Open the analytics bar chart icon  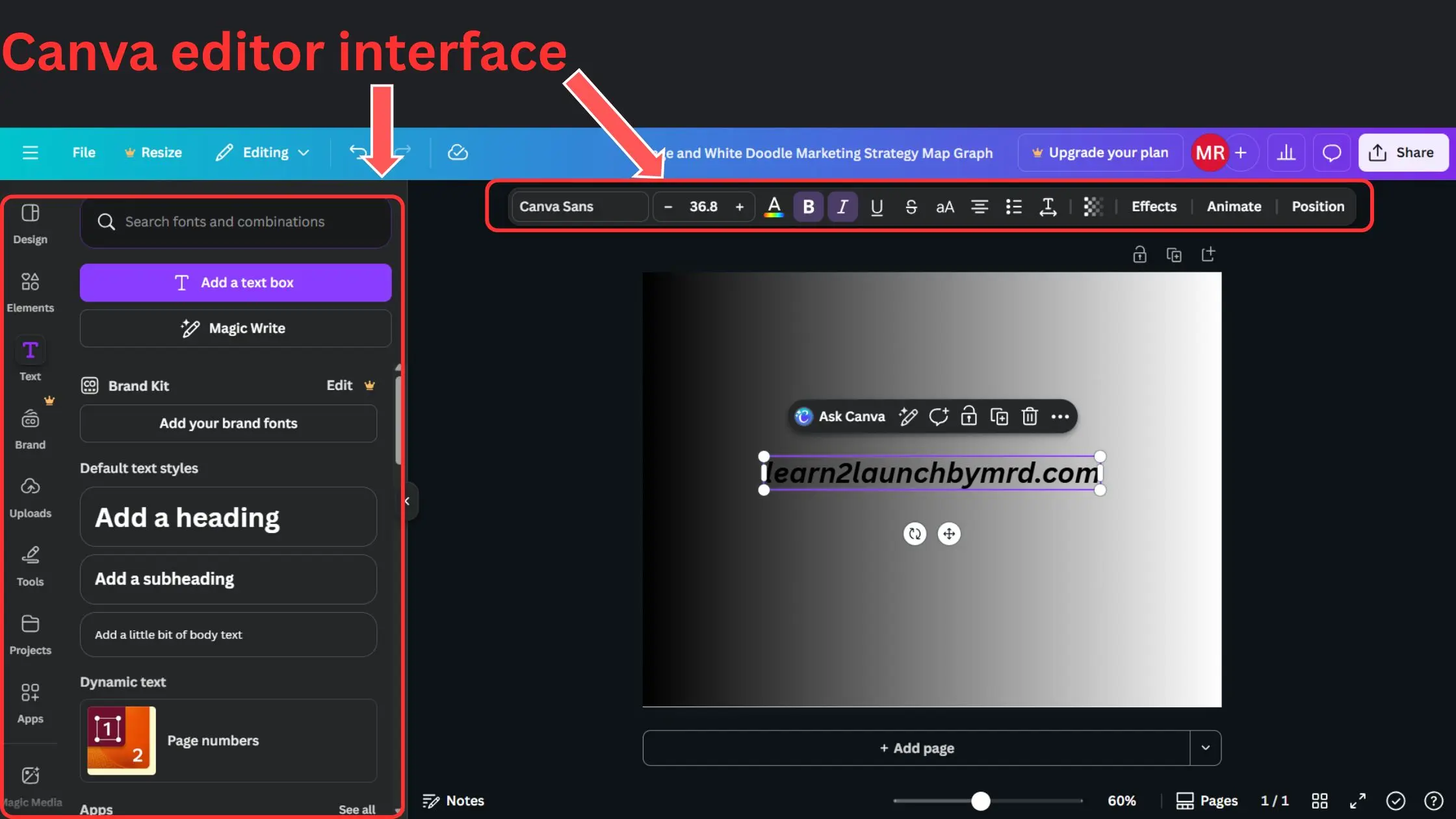(1286, 153)
